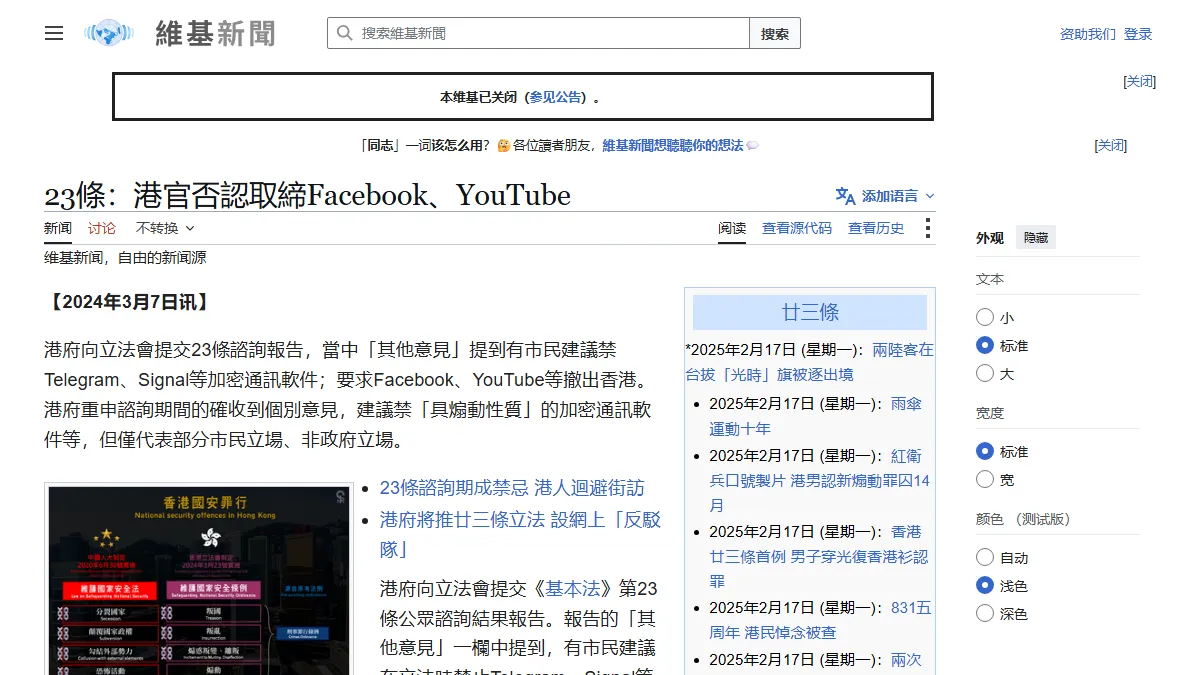Click the translate language icon
The width and height of the screenshot is (1200, 675).
845,196
